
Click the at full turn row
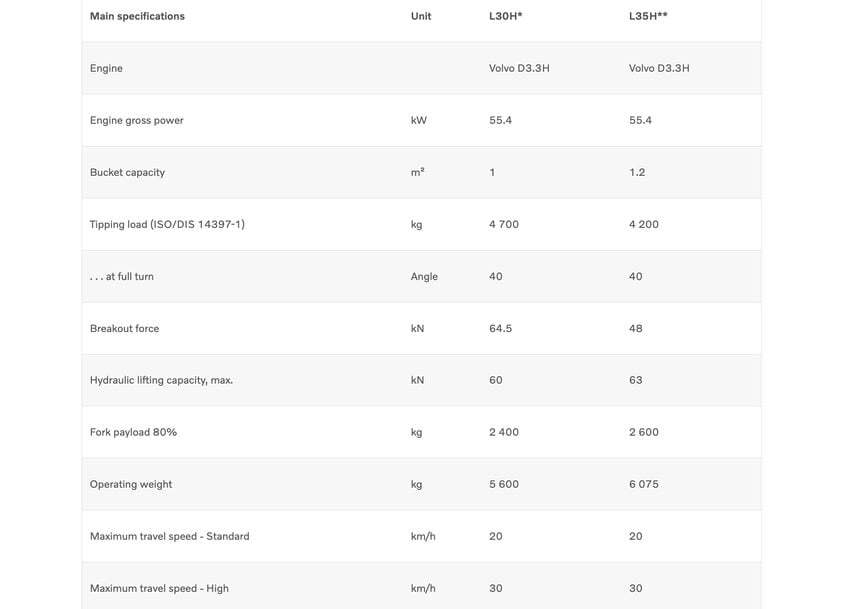[421, 276]
